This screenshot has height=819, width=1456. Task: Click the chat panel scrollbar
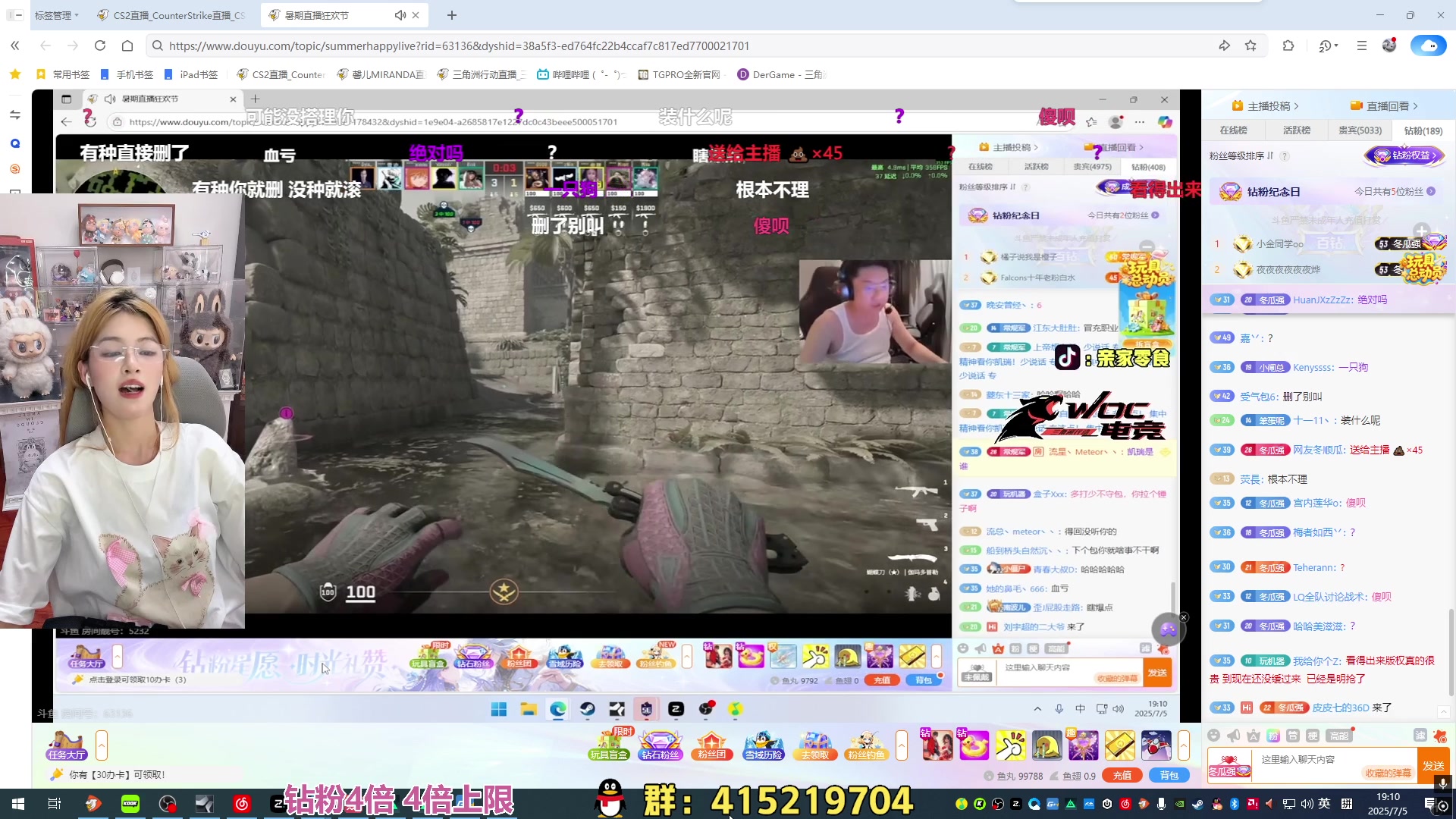coord(1451,652)
